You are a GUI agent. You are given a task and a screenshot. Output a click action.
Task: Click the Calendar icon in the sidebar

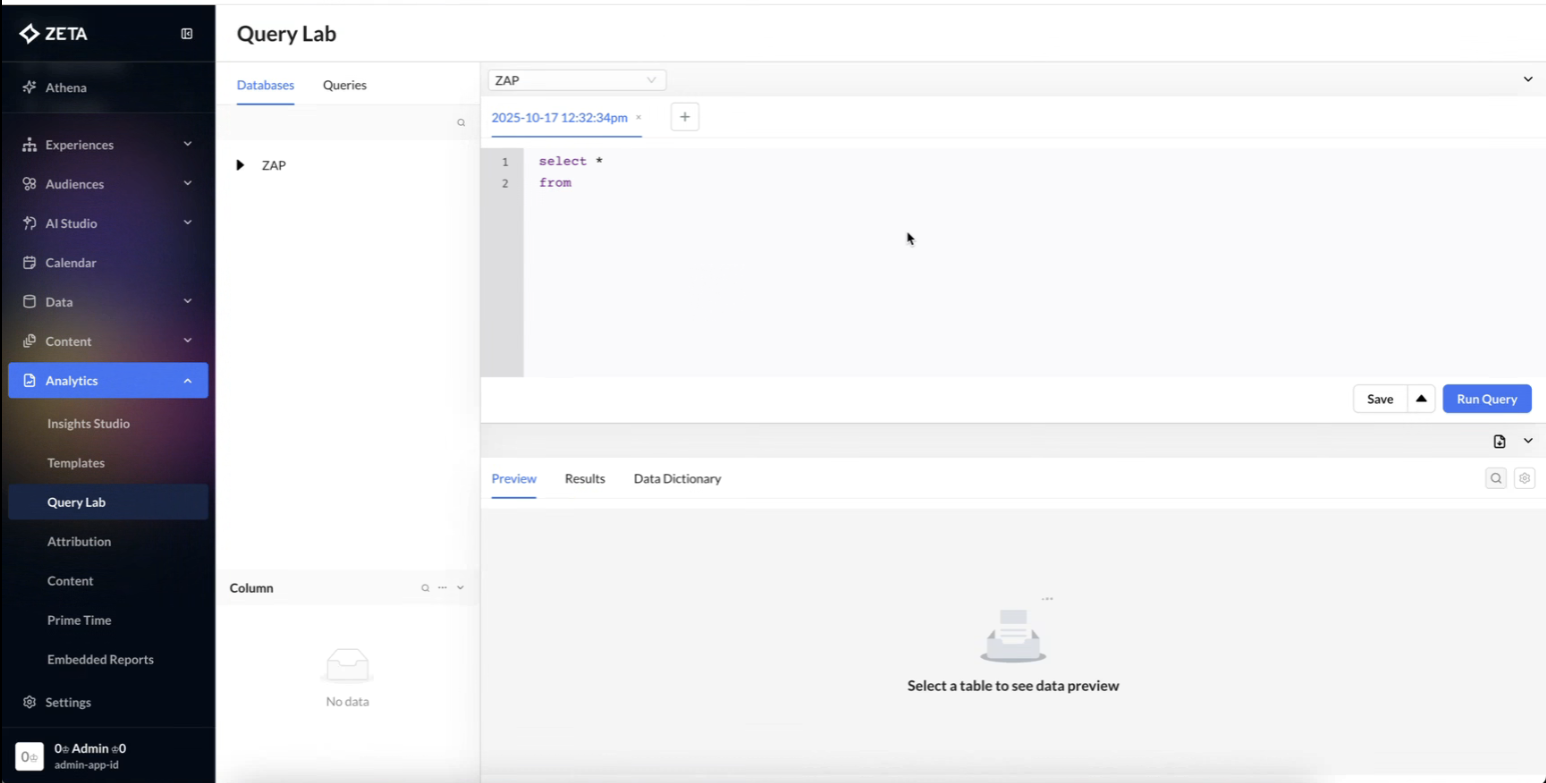[x=29, y=262]
